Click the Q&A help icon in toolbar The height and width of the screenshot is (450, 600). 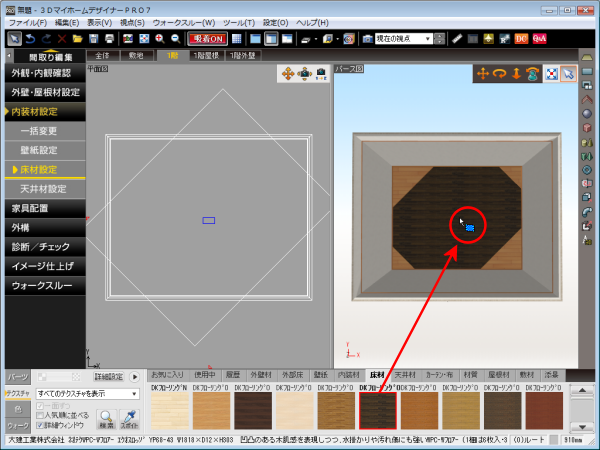point(539,38)
